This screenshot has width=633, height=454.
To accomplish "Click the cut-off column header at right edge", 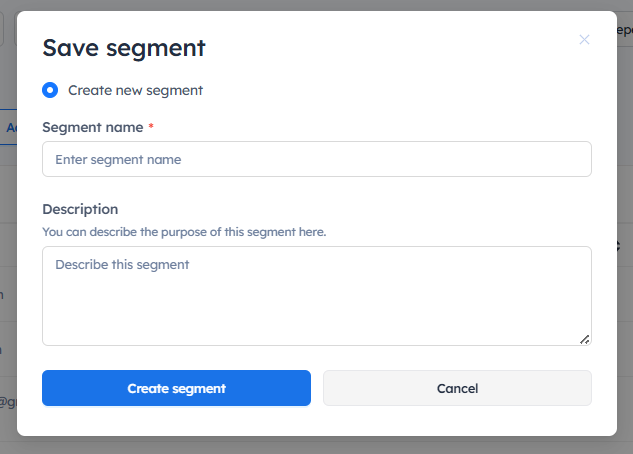I will click(x=625, y=246).
